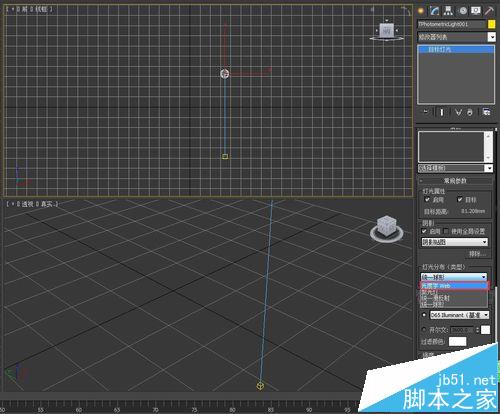Open the Display panel icon
The image size is (500, 414).
point(476,11)
